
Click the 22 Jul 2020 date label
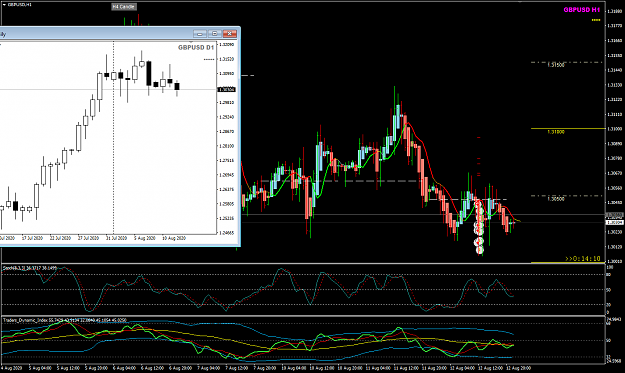pyautogui.click(x=60, y=238)
